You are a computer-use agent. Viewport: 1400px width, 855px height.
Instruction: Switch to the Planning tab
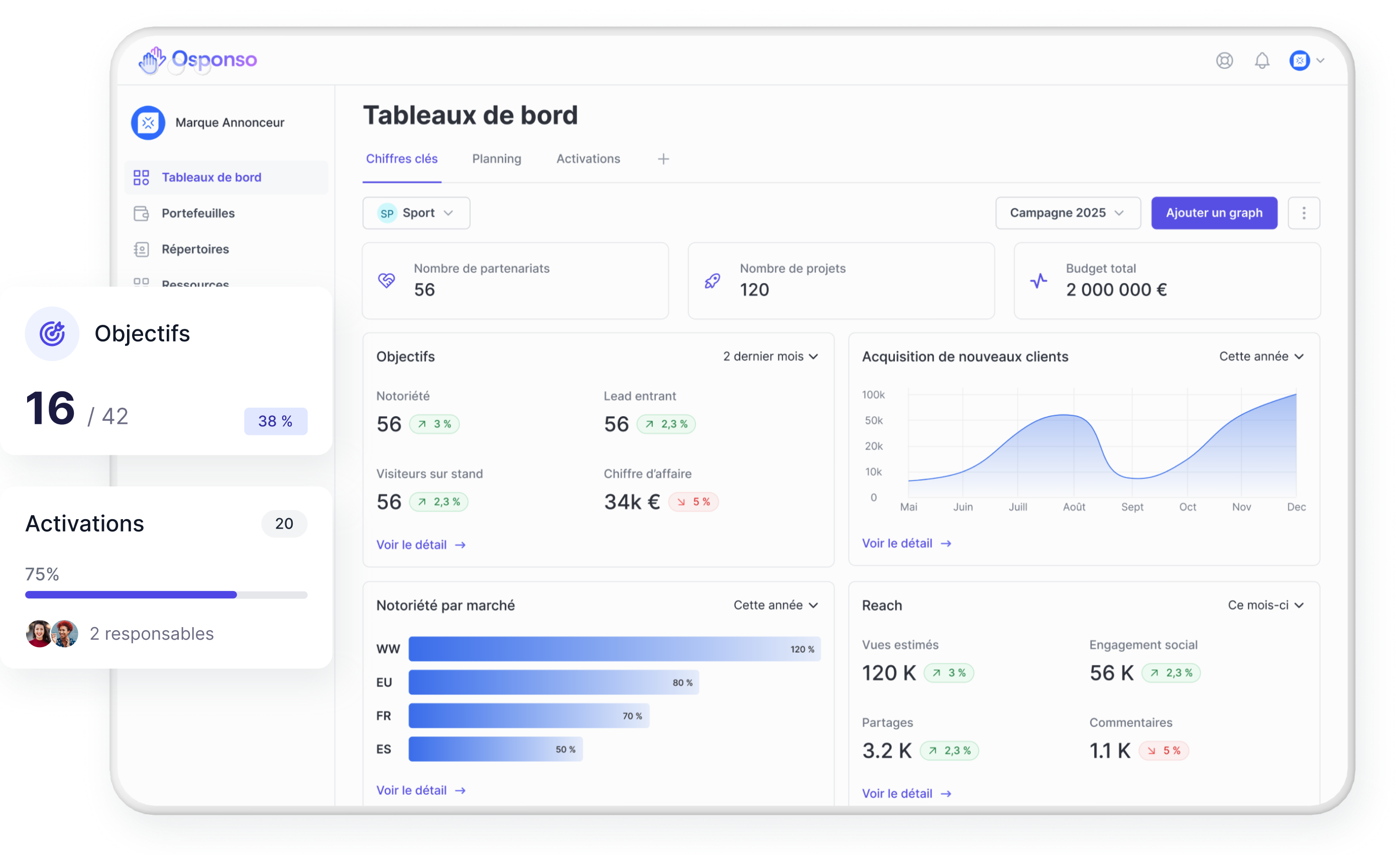(x=496, y=159)
